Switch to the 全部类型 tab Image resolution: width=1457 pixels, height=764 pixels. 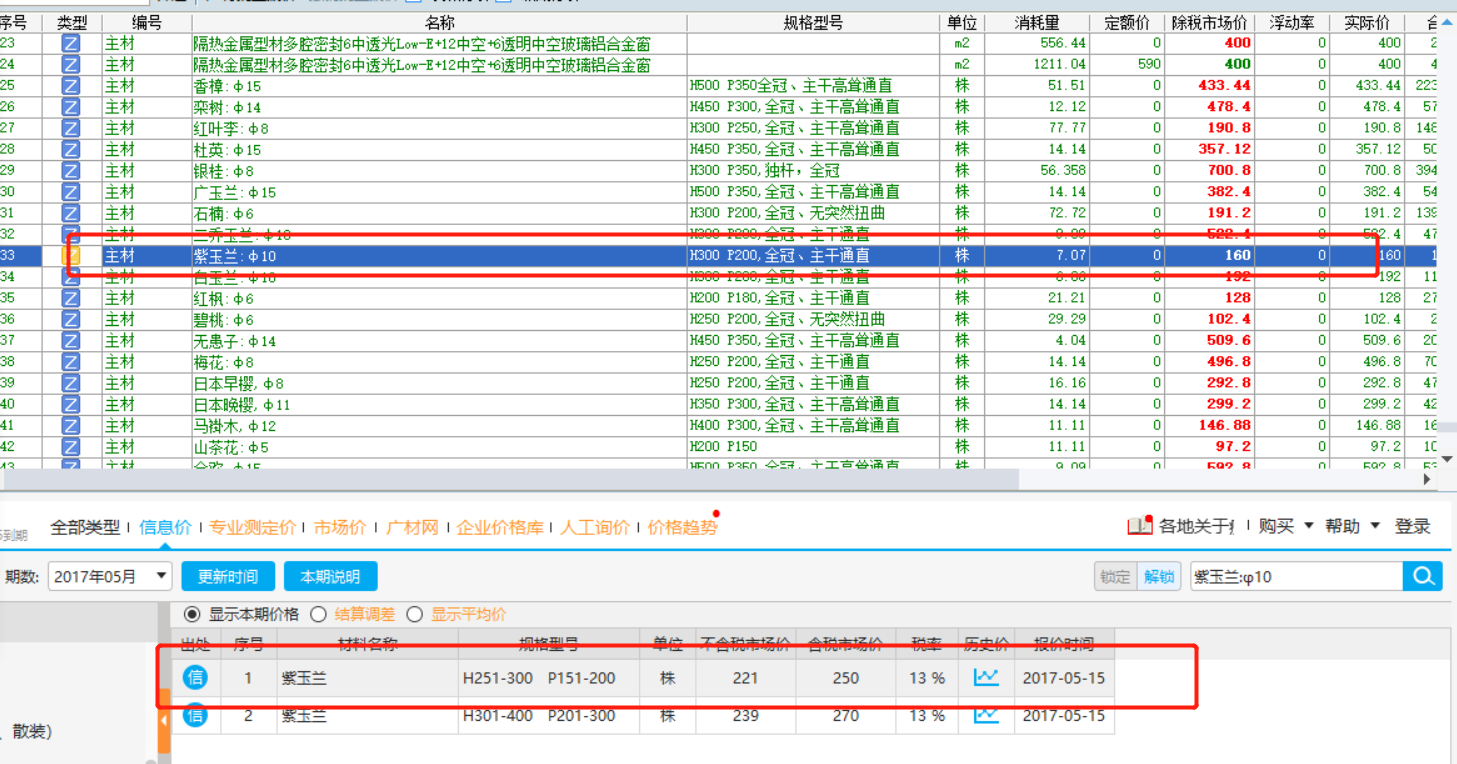85,527
